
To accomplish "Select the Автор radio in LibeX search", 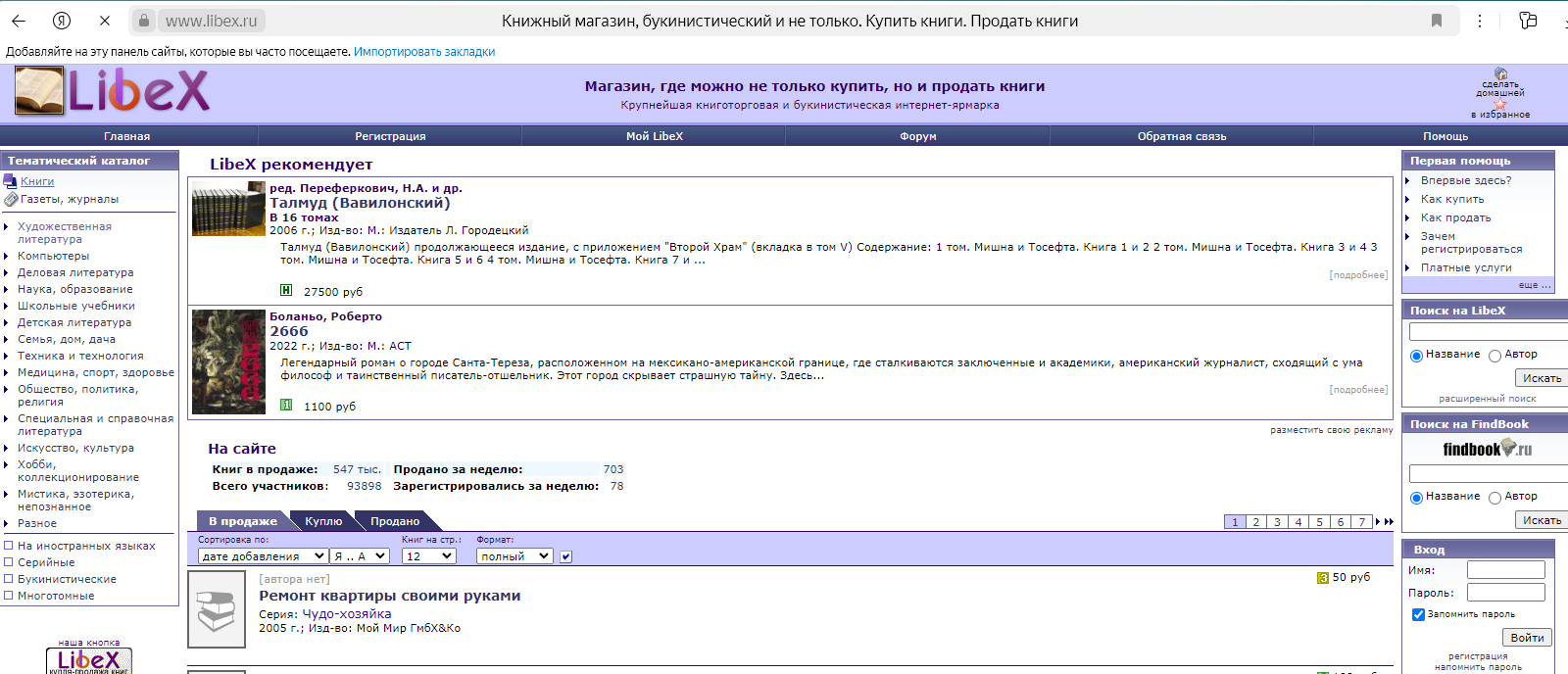I will 1494,356.
